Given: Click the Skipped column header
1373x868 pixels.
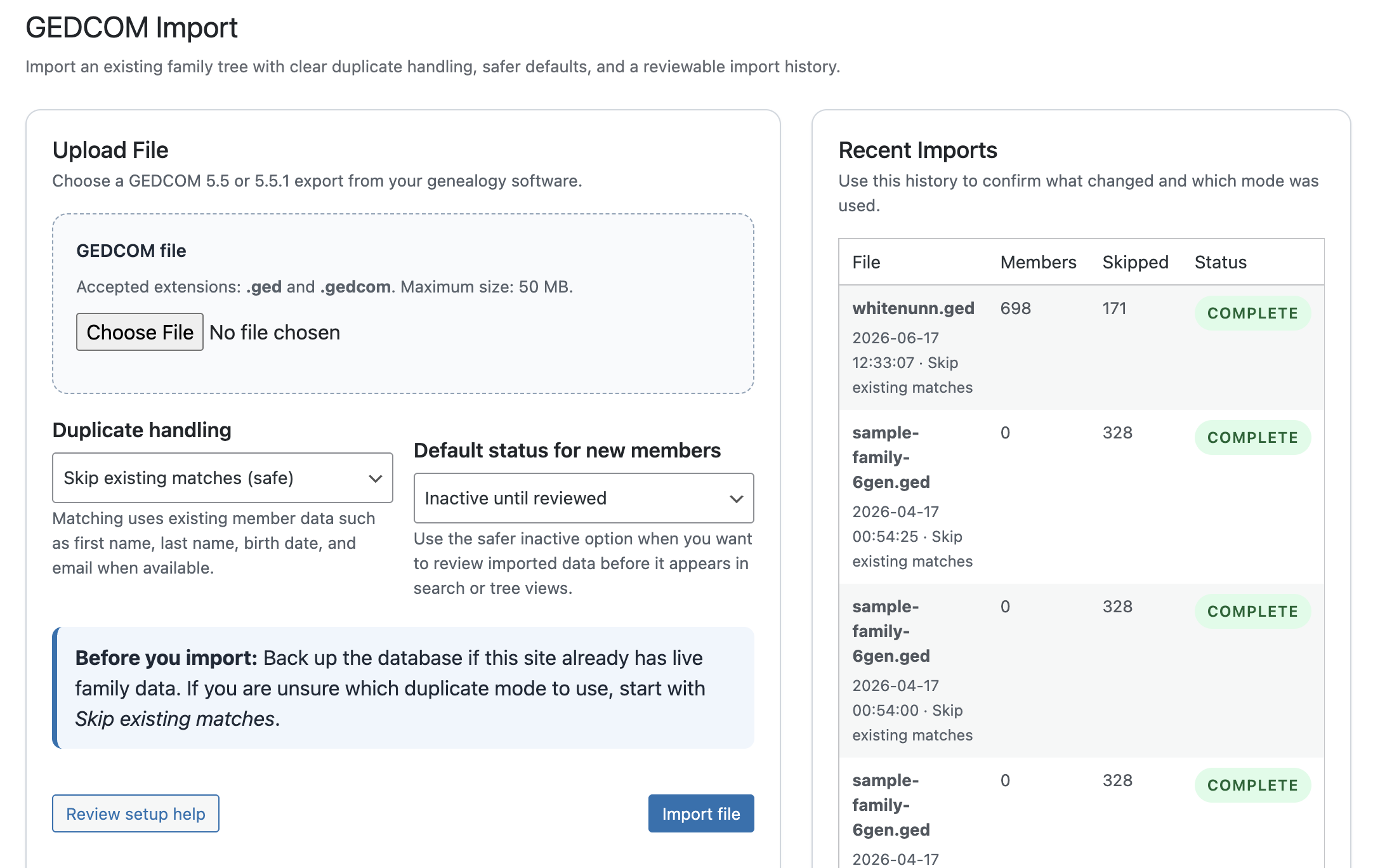Looking at the screenshot, I should click(1135, 262).
